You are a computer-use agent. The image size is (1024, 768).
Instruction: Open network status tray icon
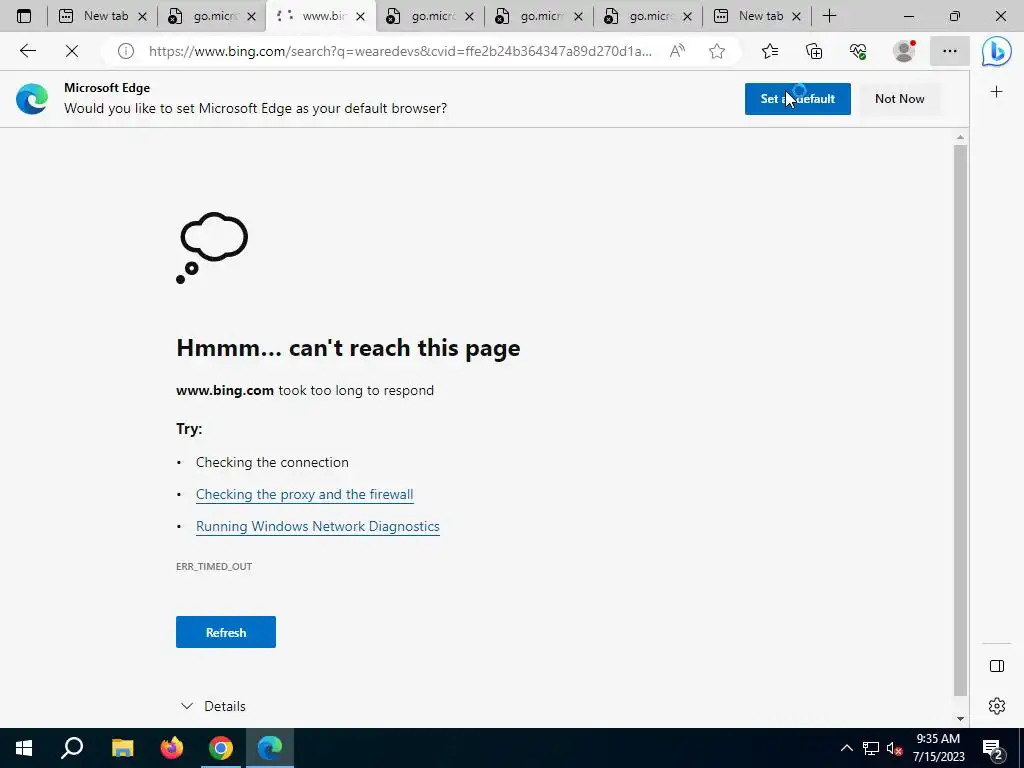(x=871, y=748)
